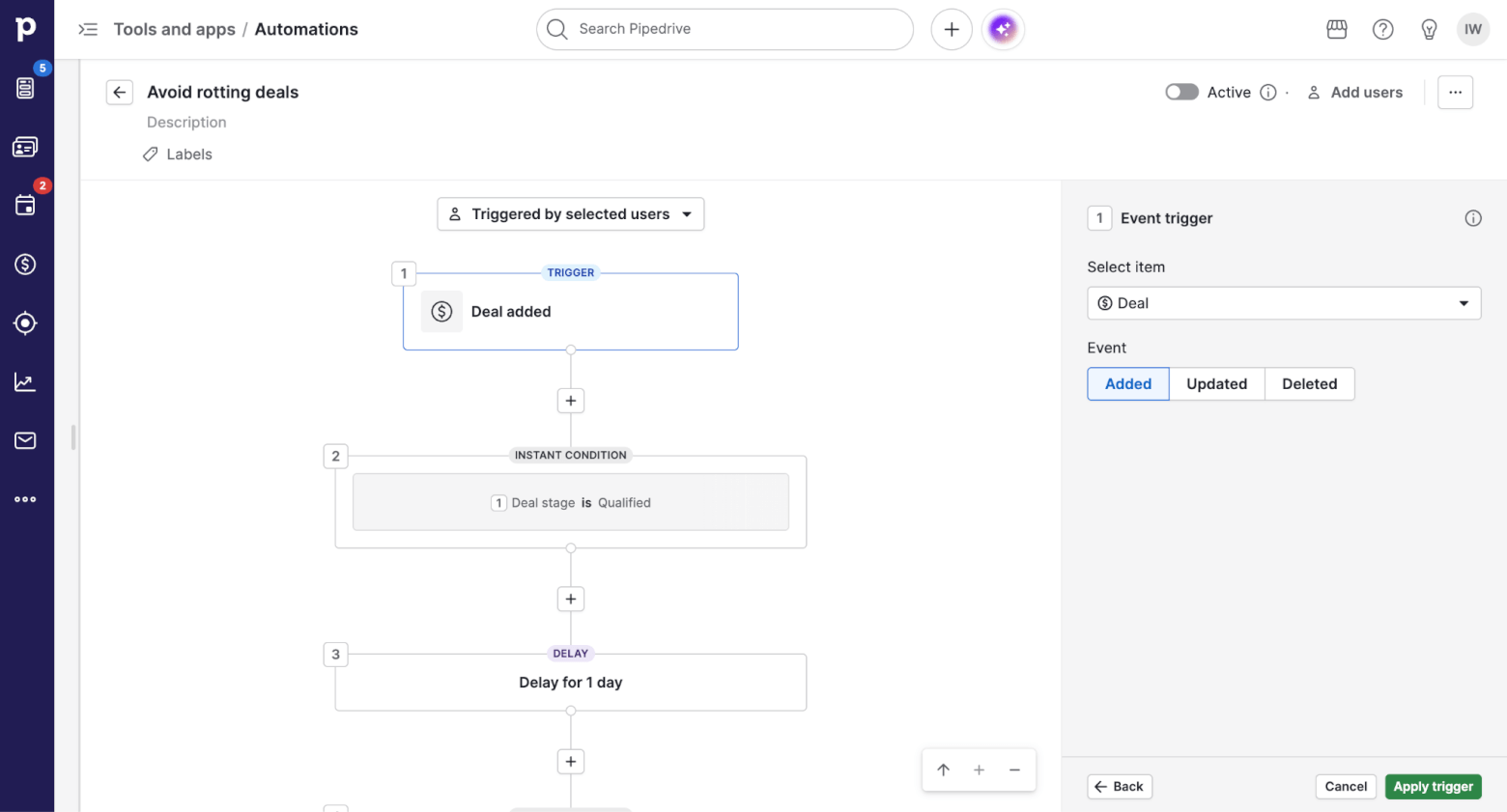The height and width of the screenshot is (812, 1507).
Task: Open the Pipedrive Marketplace
Action: tap(1336, 29)
